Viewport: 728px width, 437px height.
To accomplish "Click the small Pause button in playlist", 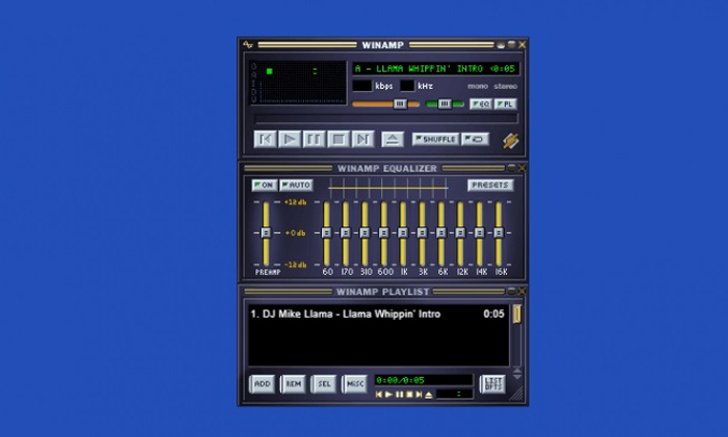I will 399,394.
